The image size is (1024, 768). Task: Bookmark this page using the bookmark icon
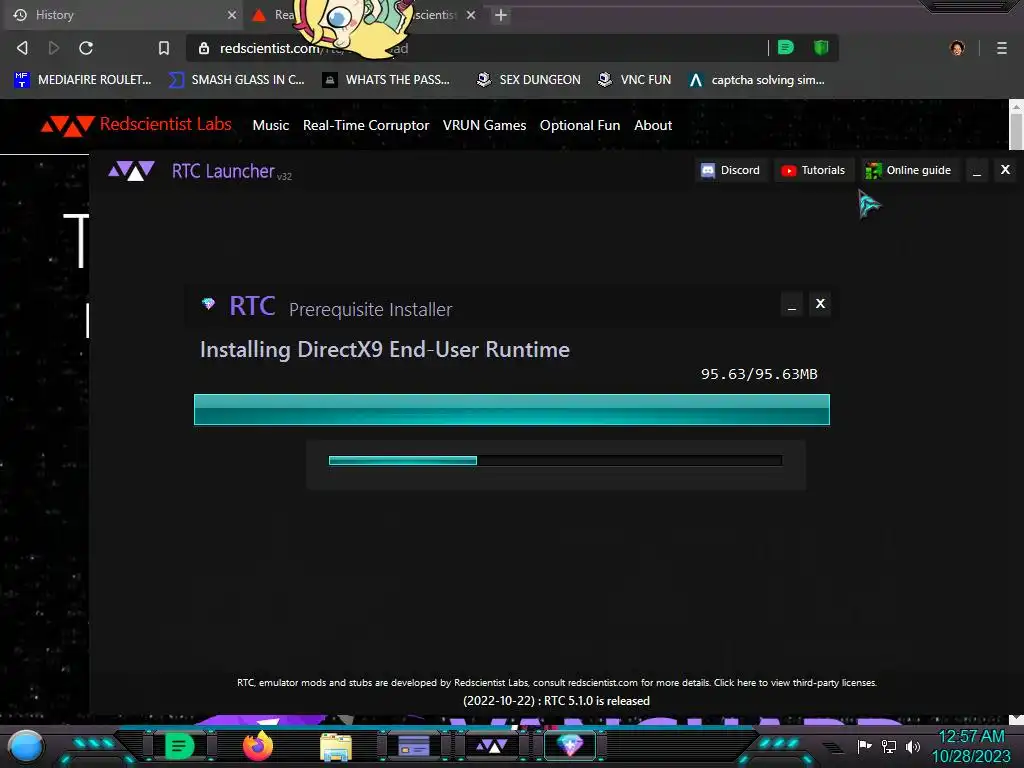click(x=164, y=48)
